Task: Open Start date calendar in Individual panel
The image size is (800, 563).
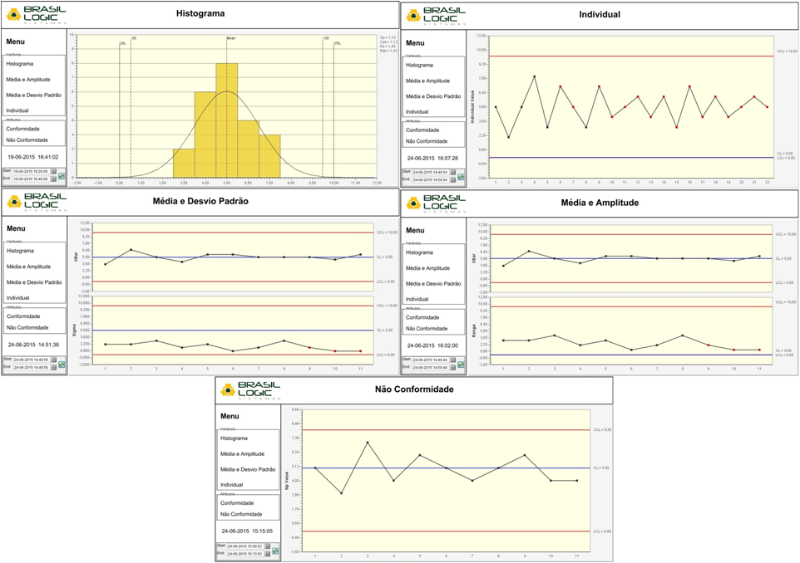Action: click(452, 172)
